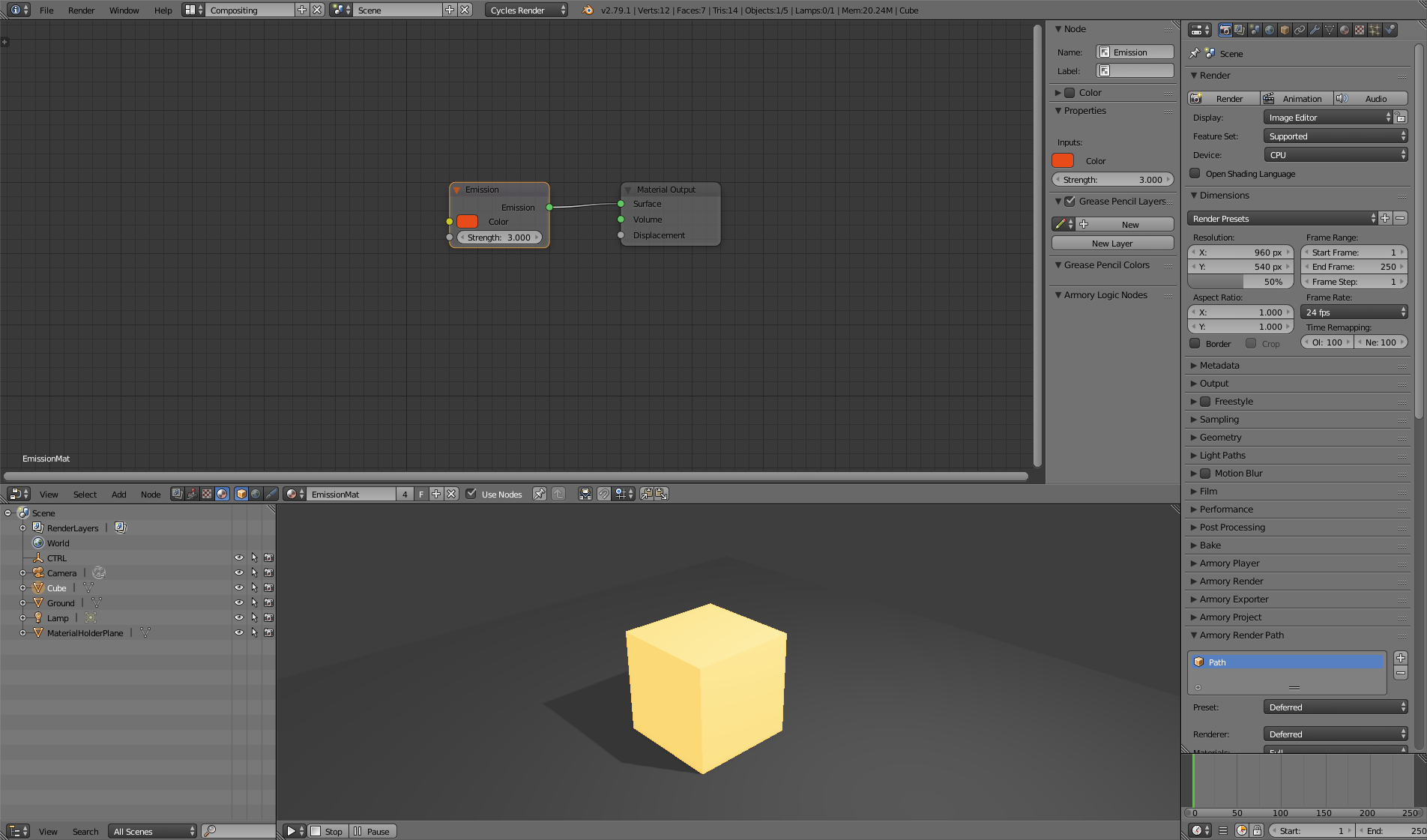The height and width of the screenshot is (840, 1427).
Task: Open the Material properties tab
Action: click(1345, 30)
